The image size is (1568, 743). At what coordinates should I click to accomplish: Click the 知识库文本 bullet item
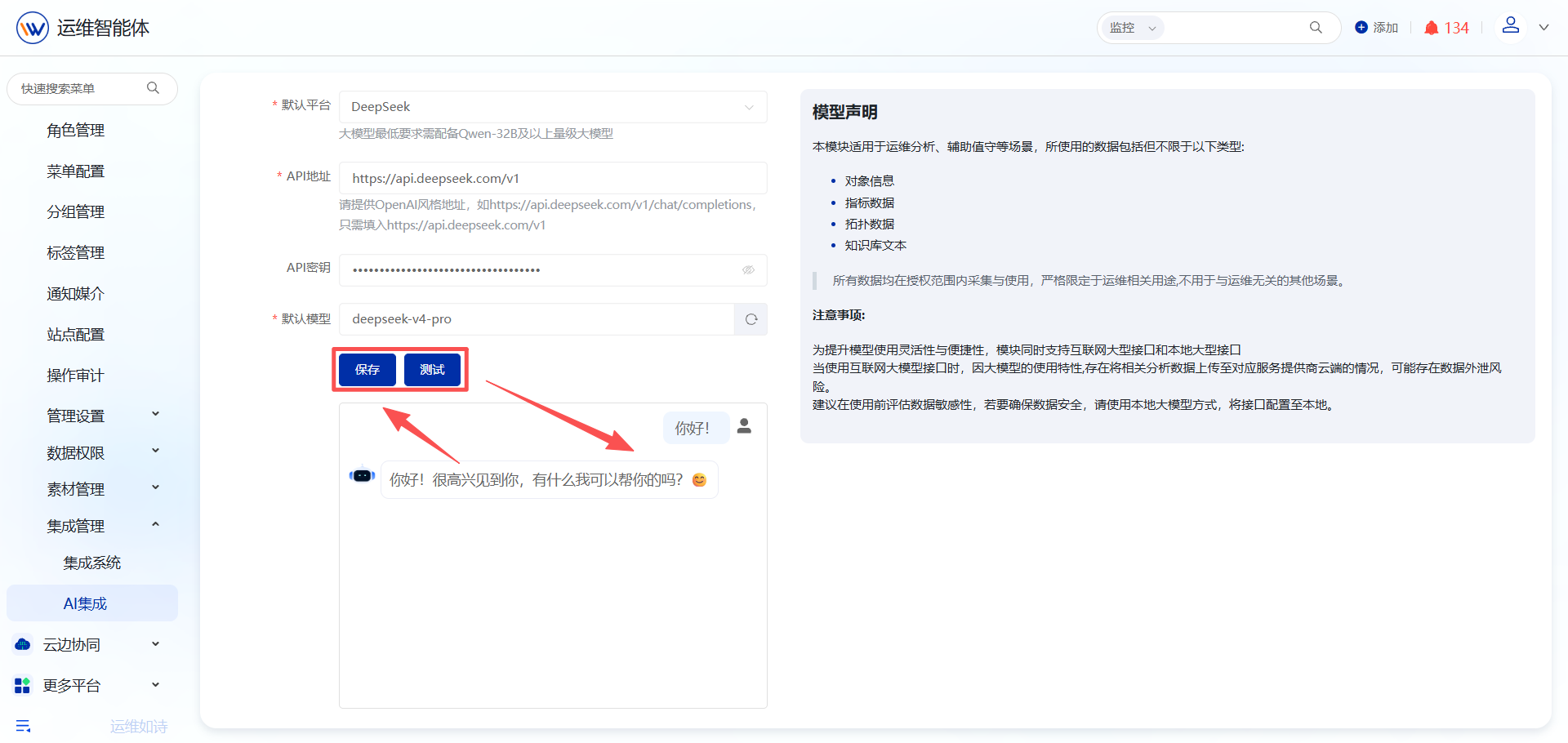pos(875,245)
